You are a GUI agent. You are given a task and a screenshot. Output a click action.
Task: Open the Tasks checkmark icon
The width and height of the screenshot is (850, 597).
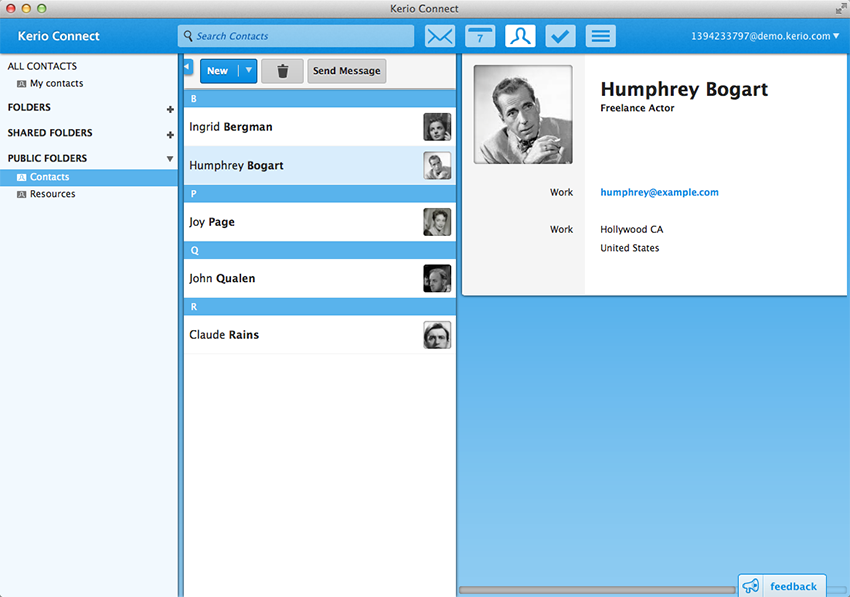tap(560, 36)
